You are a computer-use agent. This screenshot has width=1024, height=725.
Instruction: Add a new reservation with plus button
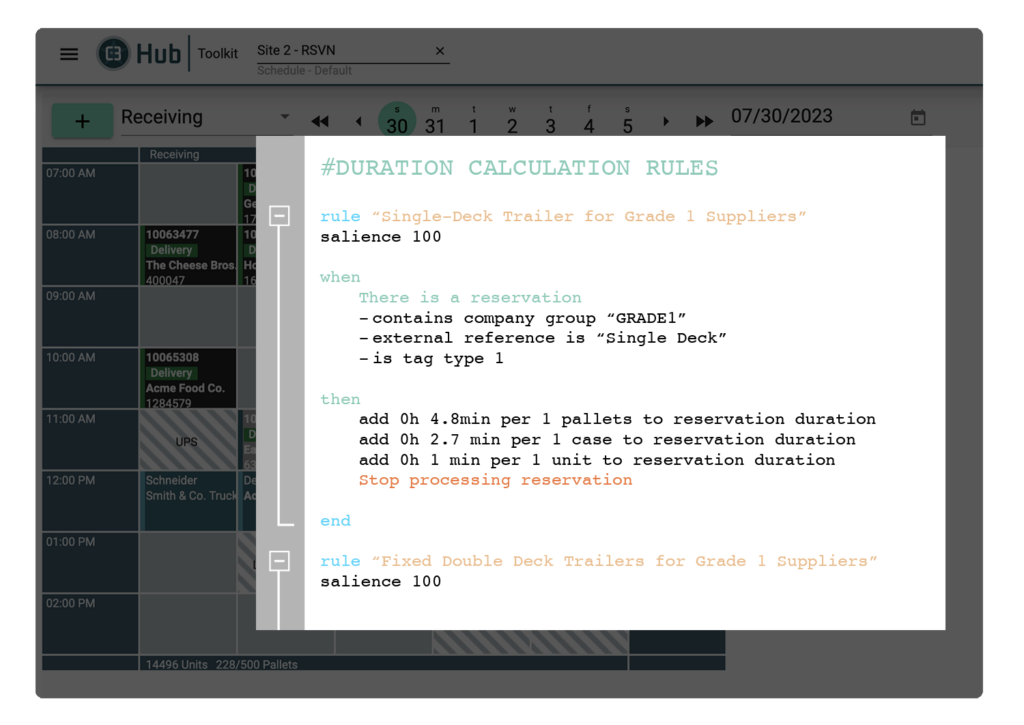(82, 121)
